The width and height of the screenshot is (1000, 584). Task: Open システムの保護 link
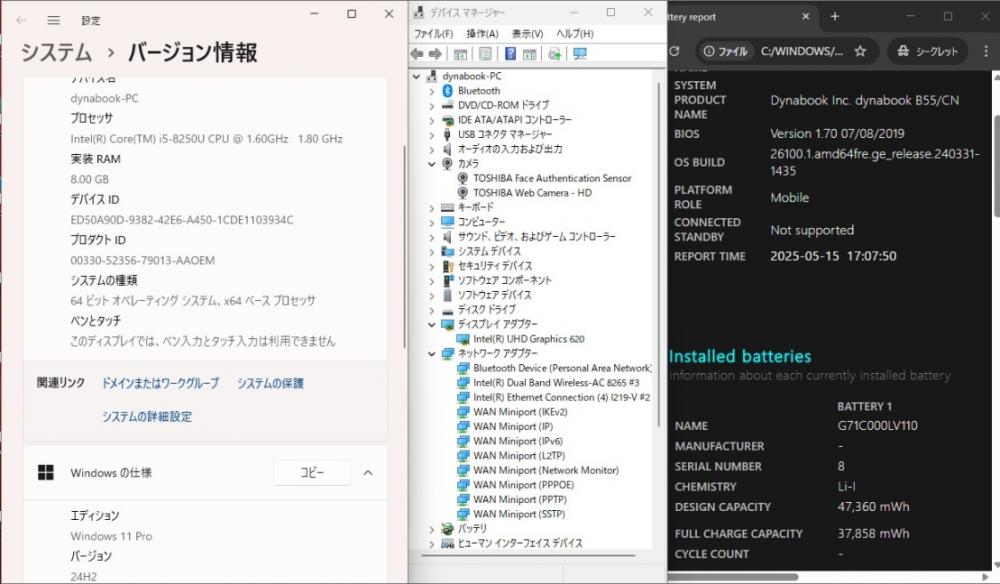coord(270,383)
